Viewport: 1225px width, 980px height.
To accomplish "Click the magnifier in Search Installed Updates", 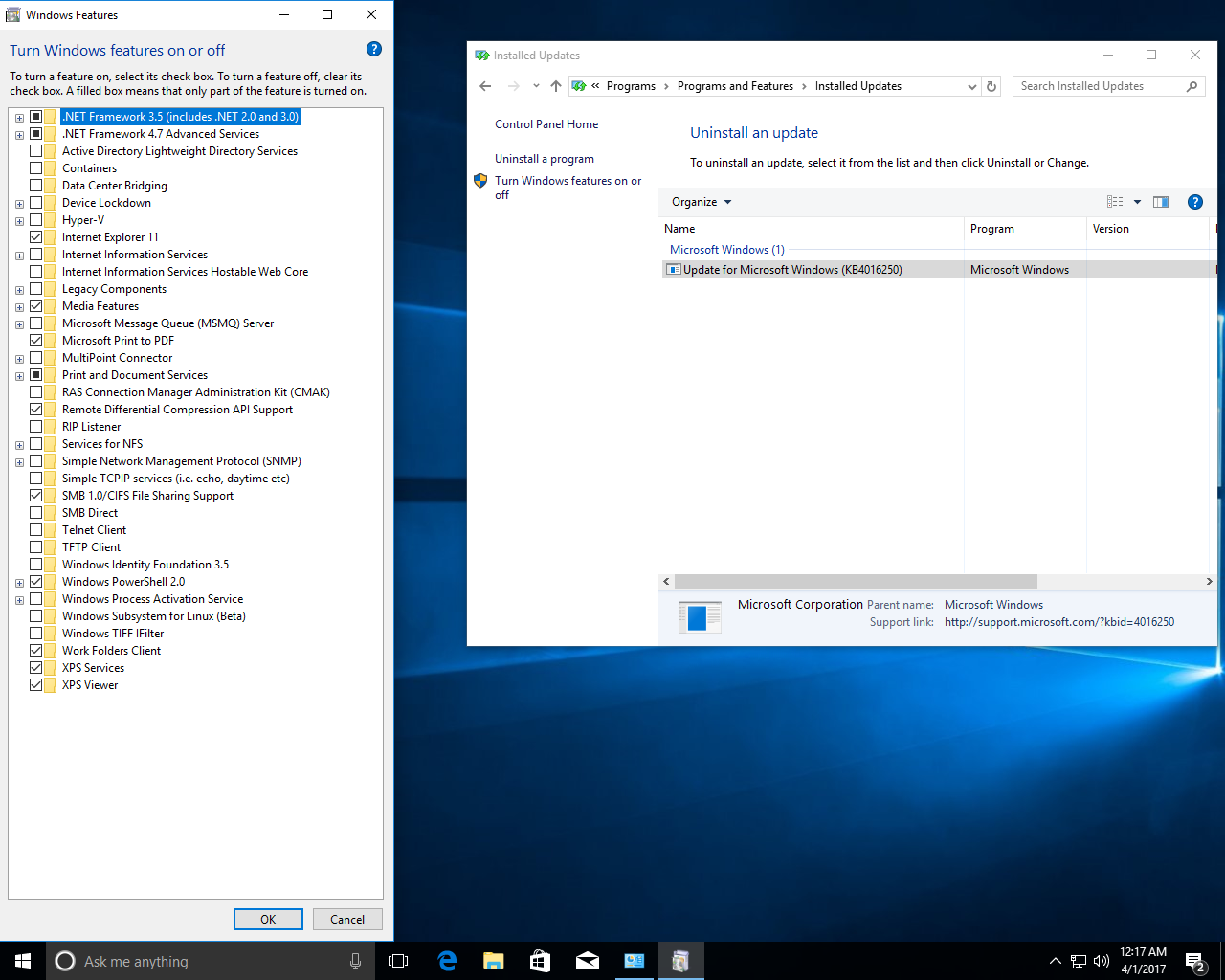I will [1192, 86].
